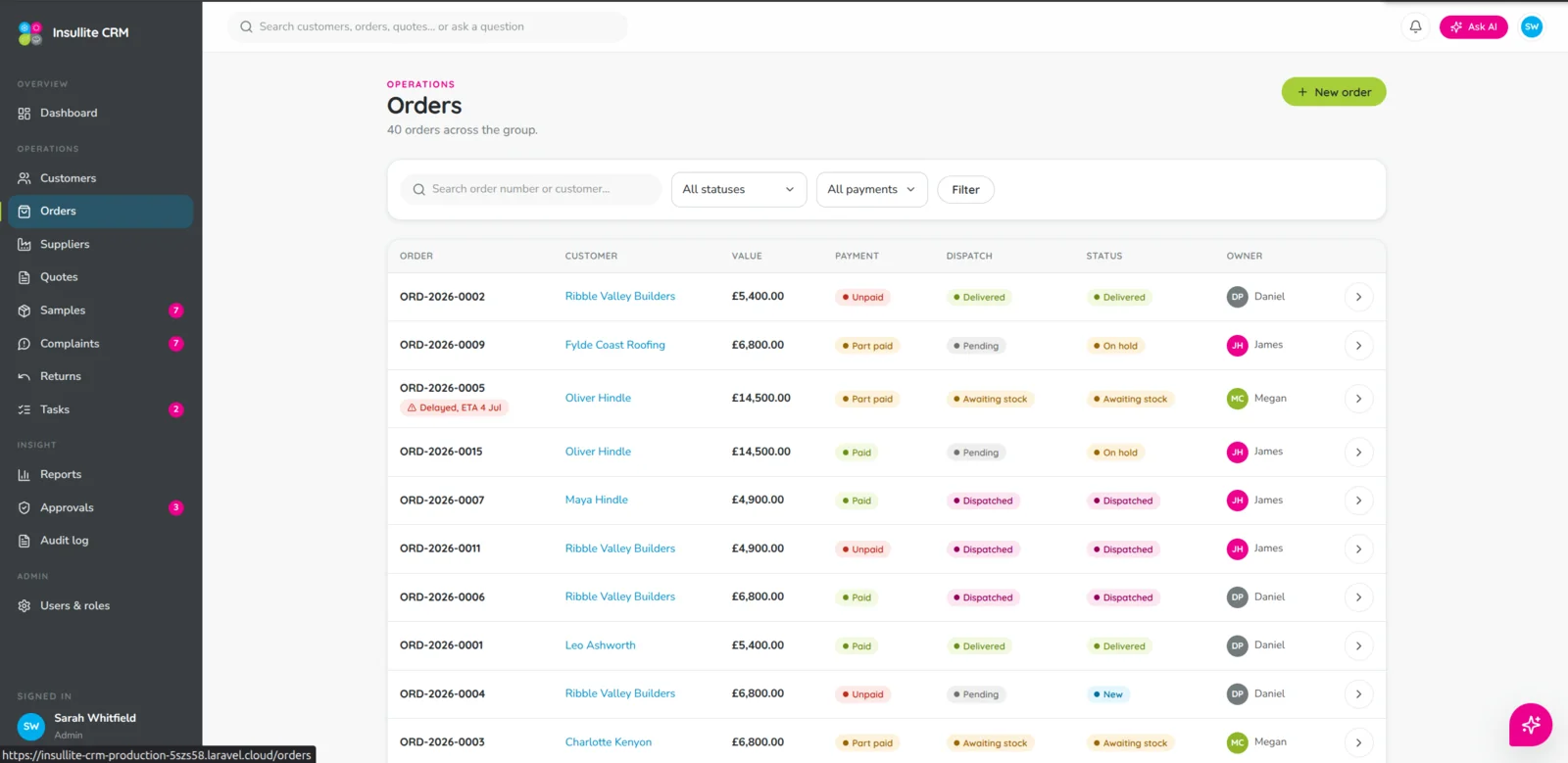Open the SW user avatar menu
The image size is (1568, 763).
tap(1532, 26)
